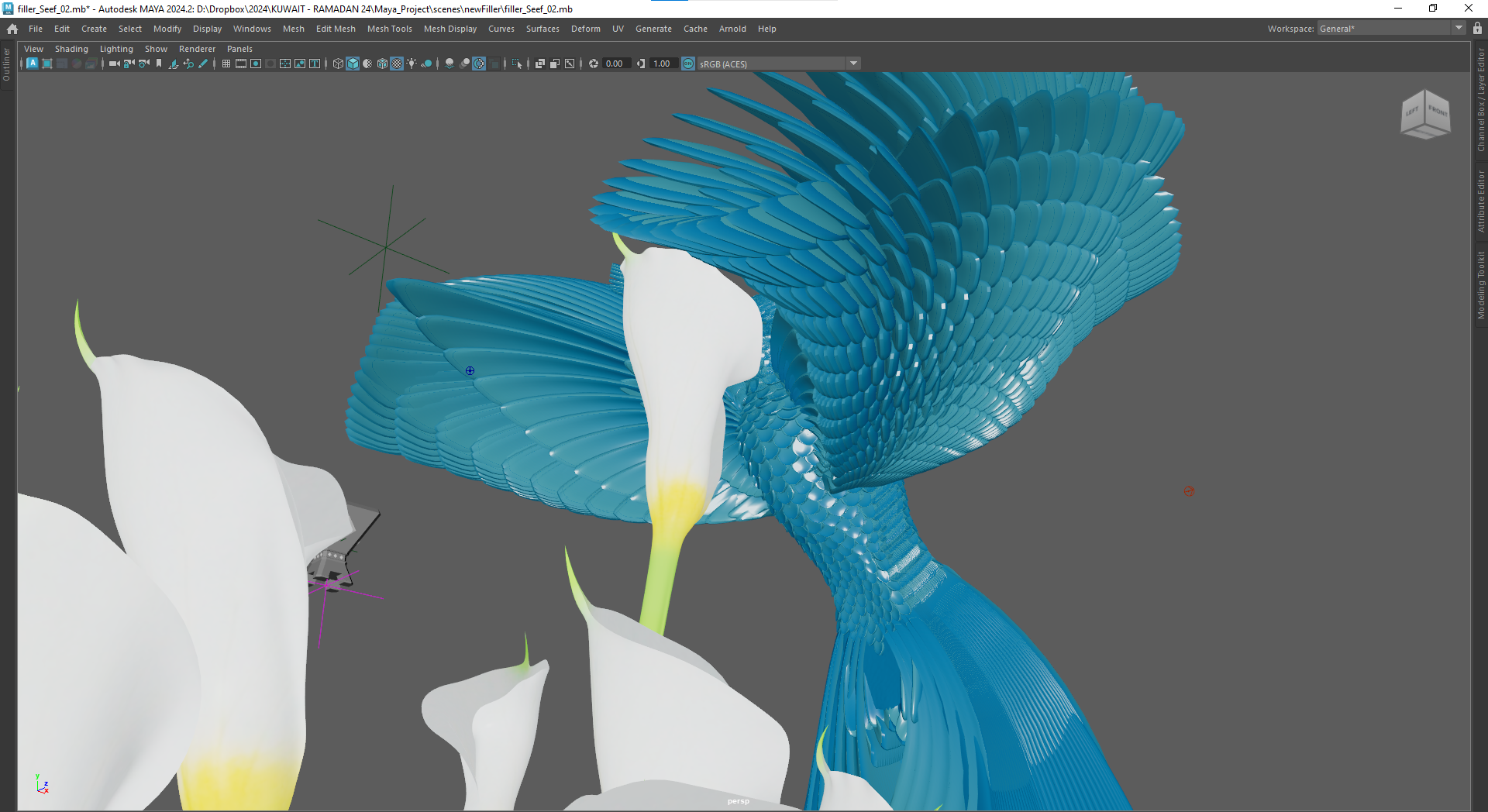This screenshot has height=812, width=1488.
Task: Toggle the Safe Title display
Action: [314, 64]
